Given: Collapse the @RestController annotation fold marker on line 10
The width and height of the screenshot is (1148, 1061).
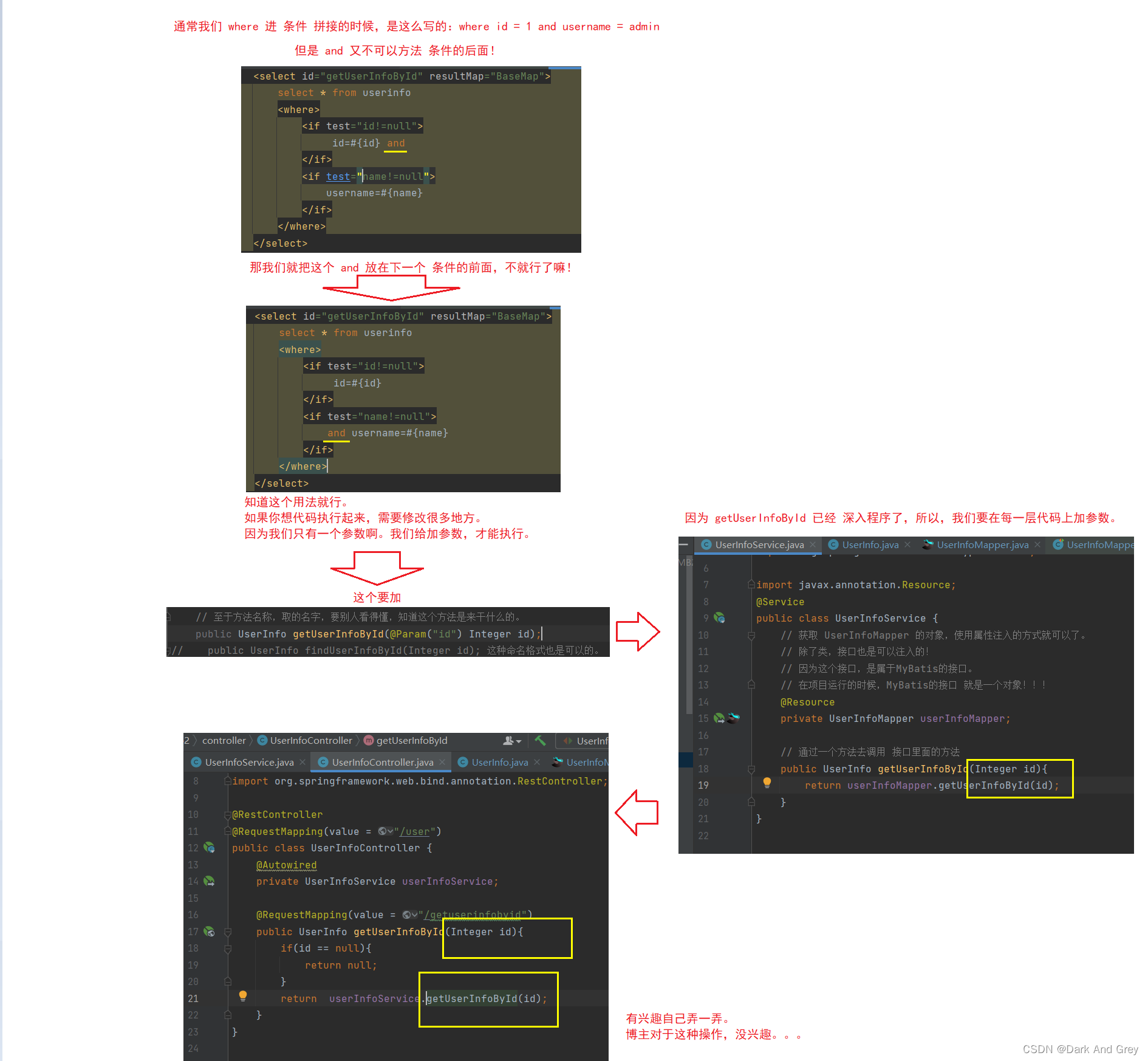Looking at the screenshot, I should 228,814.
